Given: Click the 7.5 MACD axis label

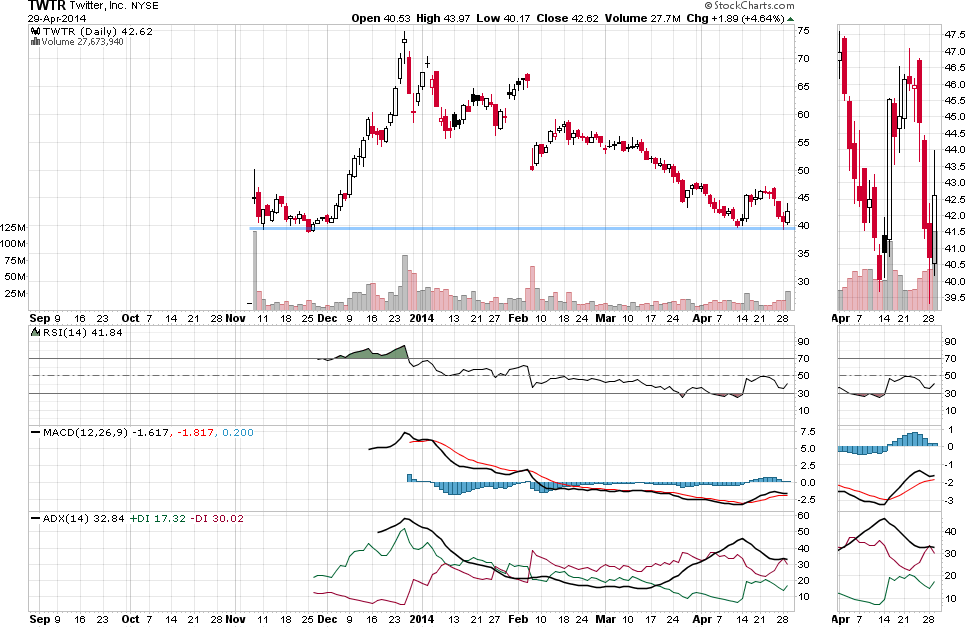Looking at the screenshot, I should click(808, 431).
